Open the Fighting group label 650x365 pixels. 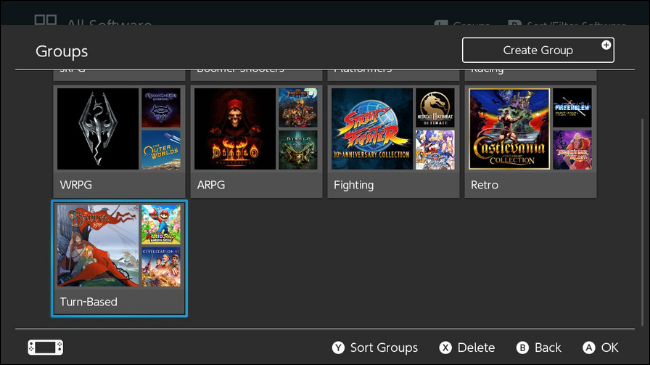tap(354, 185)
